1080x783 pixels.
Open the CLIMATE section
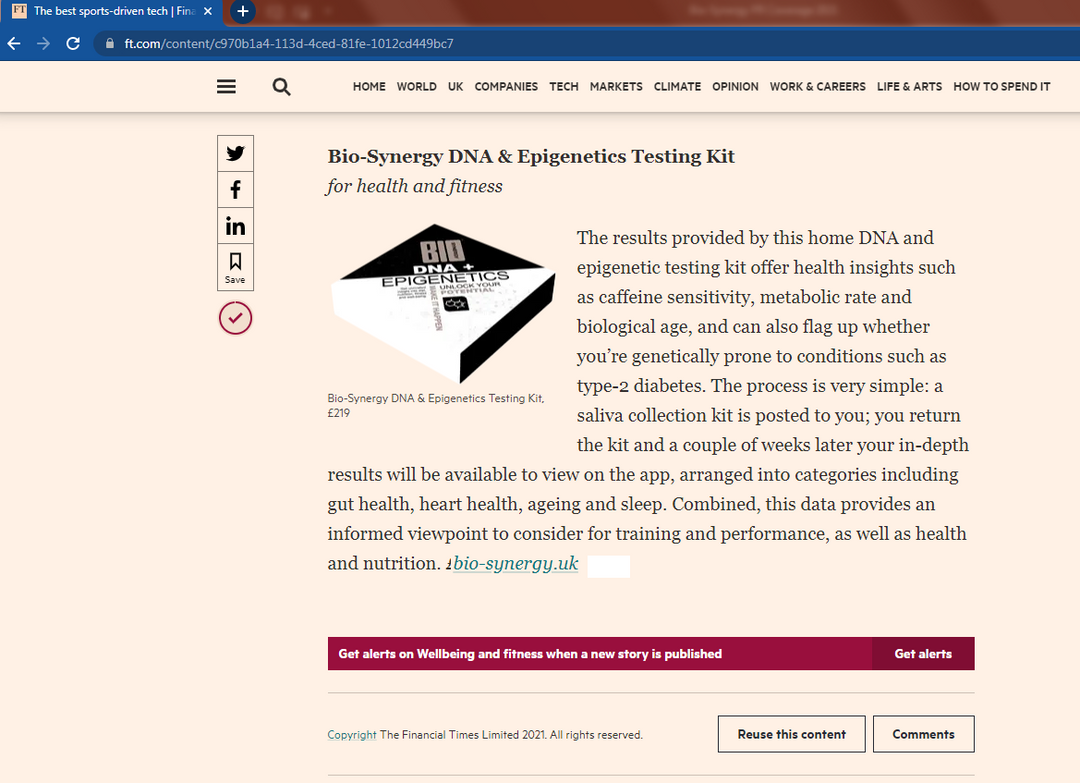(677, 87)
